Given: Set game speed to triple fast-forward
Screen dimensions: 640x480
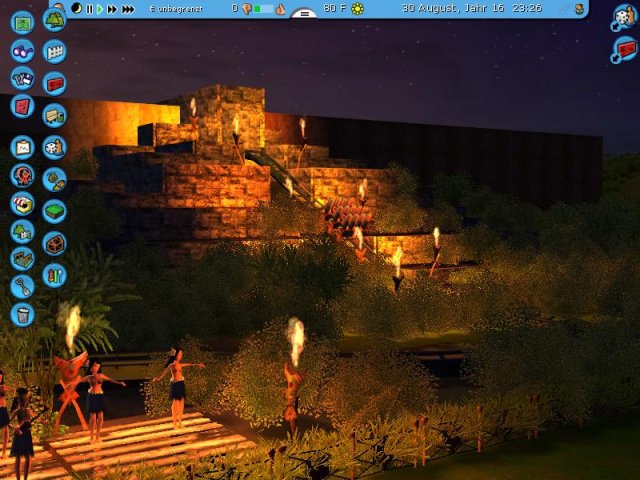Looking at the screenshot, I should (128, 9).
